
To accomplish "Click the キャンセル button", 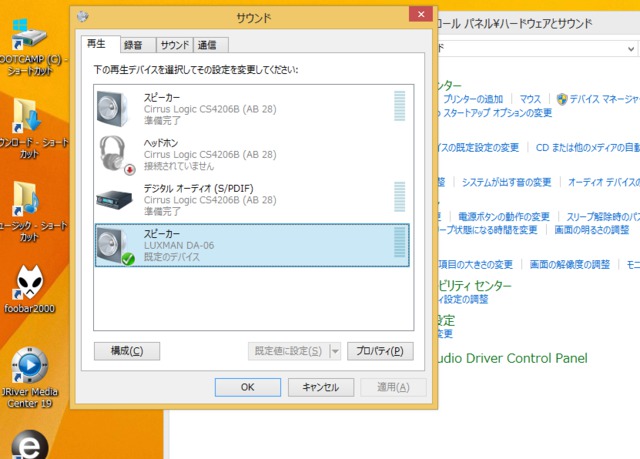I will tap(321, 387).
